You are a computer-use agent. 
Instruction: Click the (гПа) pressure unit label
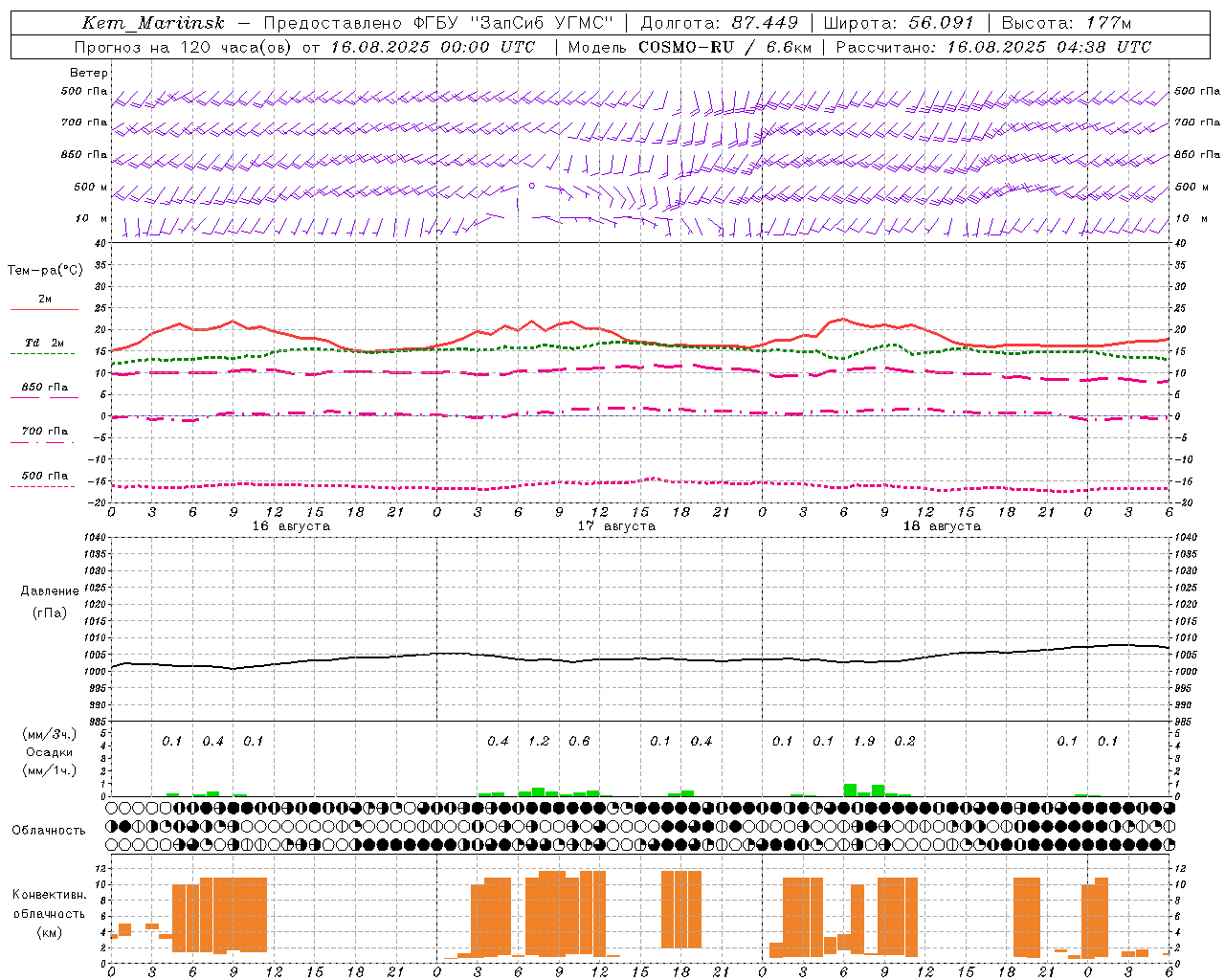click(50, 612)
